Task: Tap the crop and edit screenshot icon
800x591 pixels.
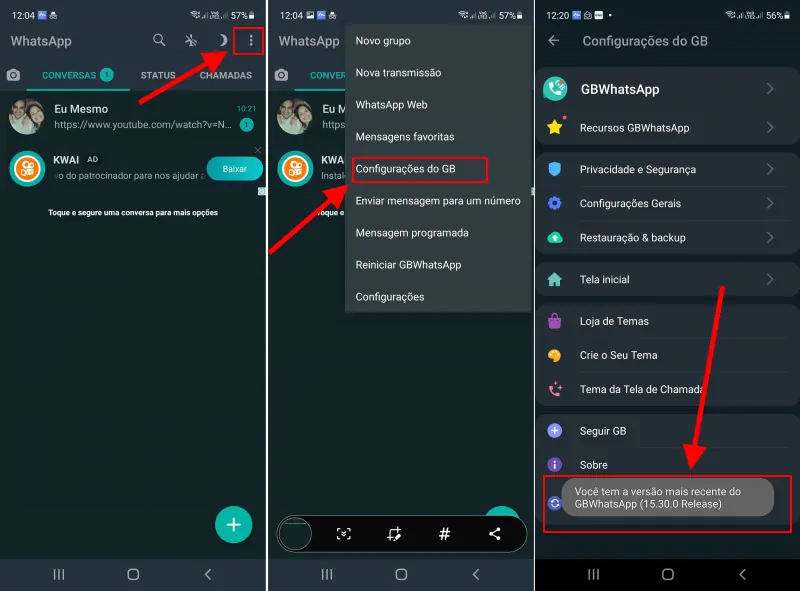Action: pos(394,534)
